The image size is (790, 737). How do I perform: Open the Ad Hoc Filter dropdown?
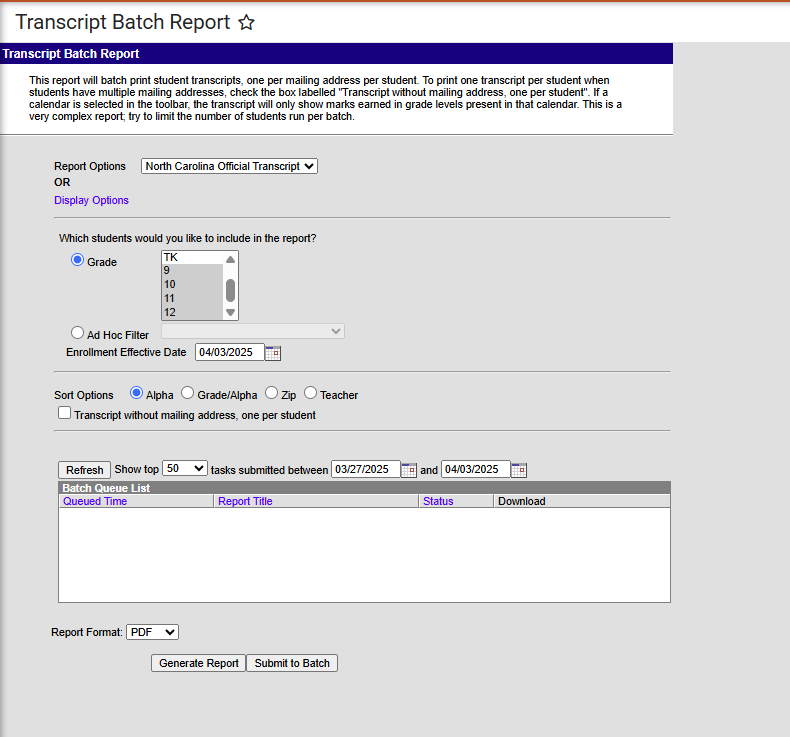coord(253,331)
